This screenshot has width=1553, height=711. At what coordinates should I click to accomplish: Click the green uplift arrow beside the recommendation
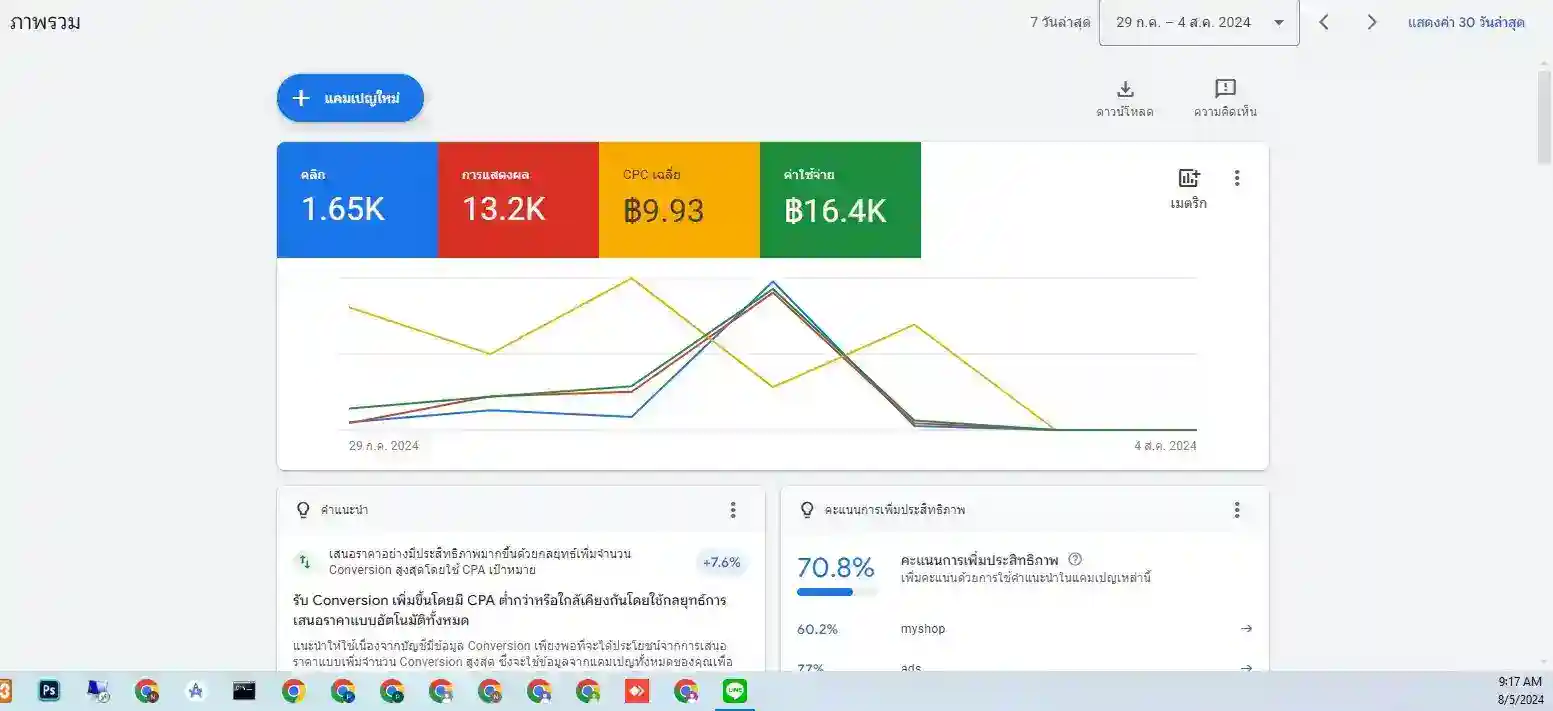click(305, 562)
